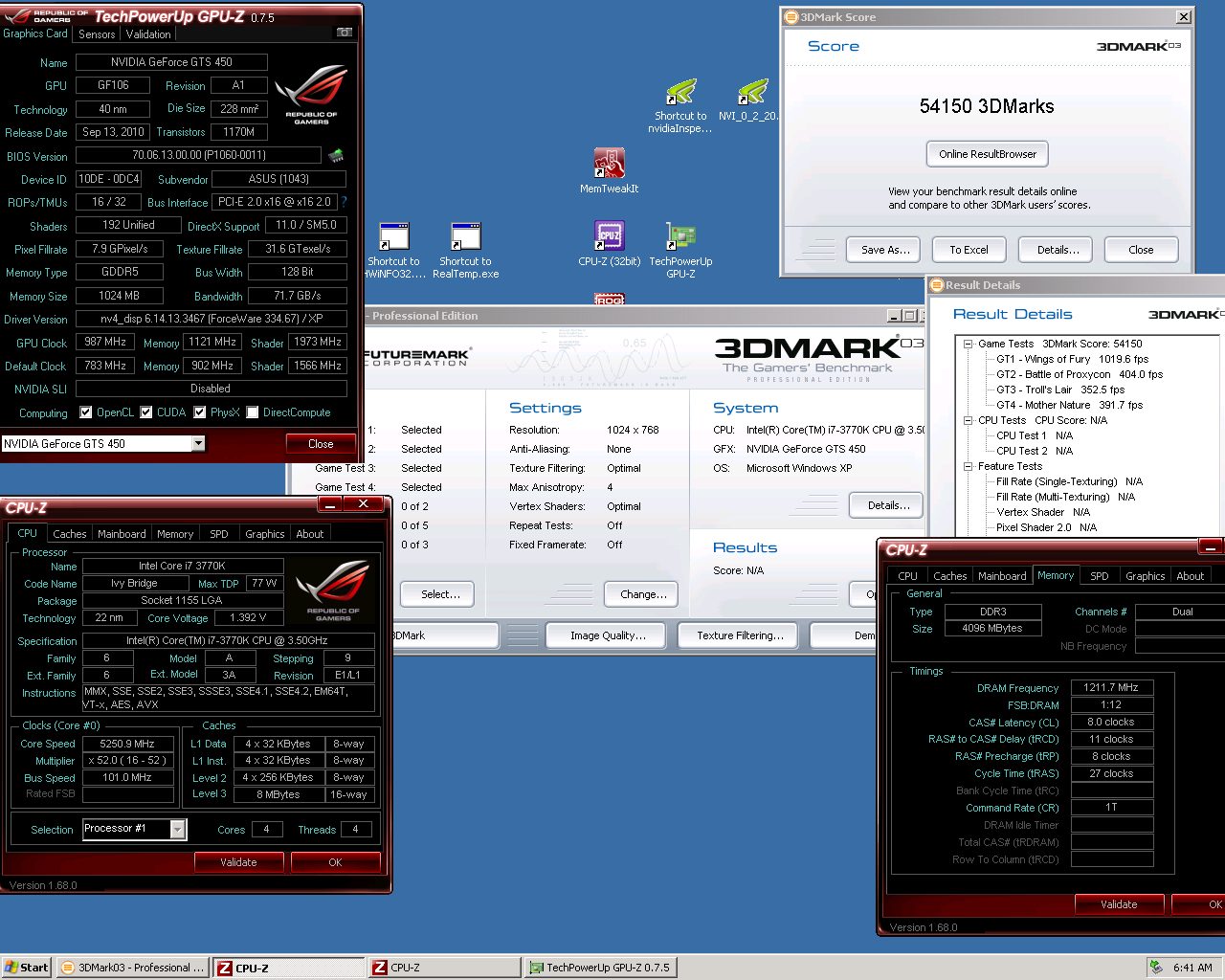Open the MemTweakIt desktop icon
This screenshot has width=1225, height=980.
pyautogui.click(x=609, y=171)
